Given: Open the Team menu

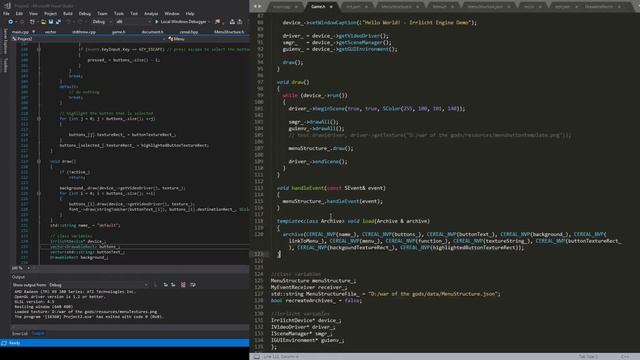Looking at the screenshot, I should coord(102,13).
